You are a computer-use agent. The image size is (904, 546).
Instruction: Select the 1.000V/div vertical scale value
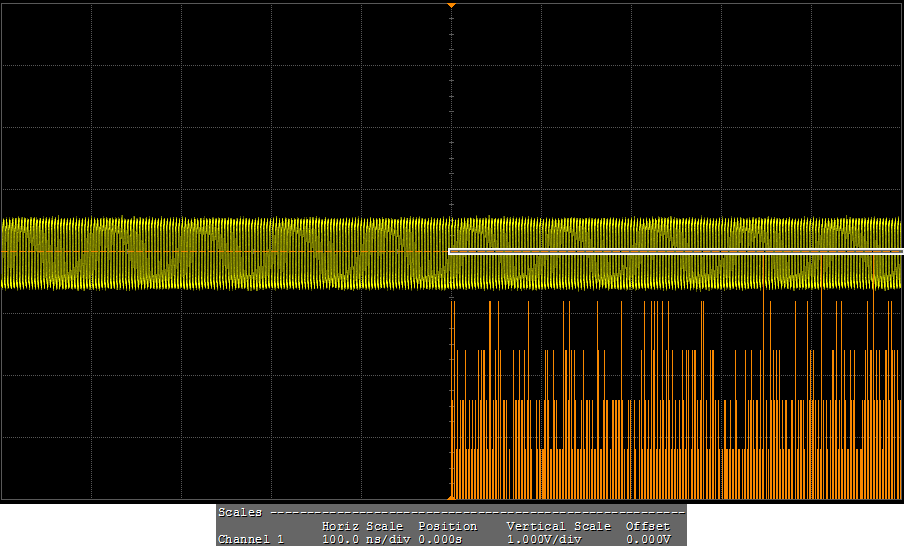point(543,540)
